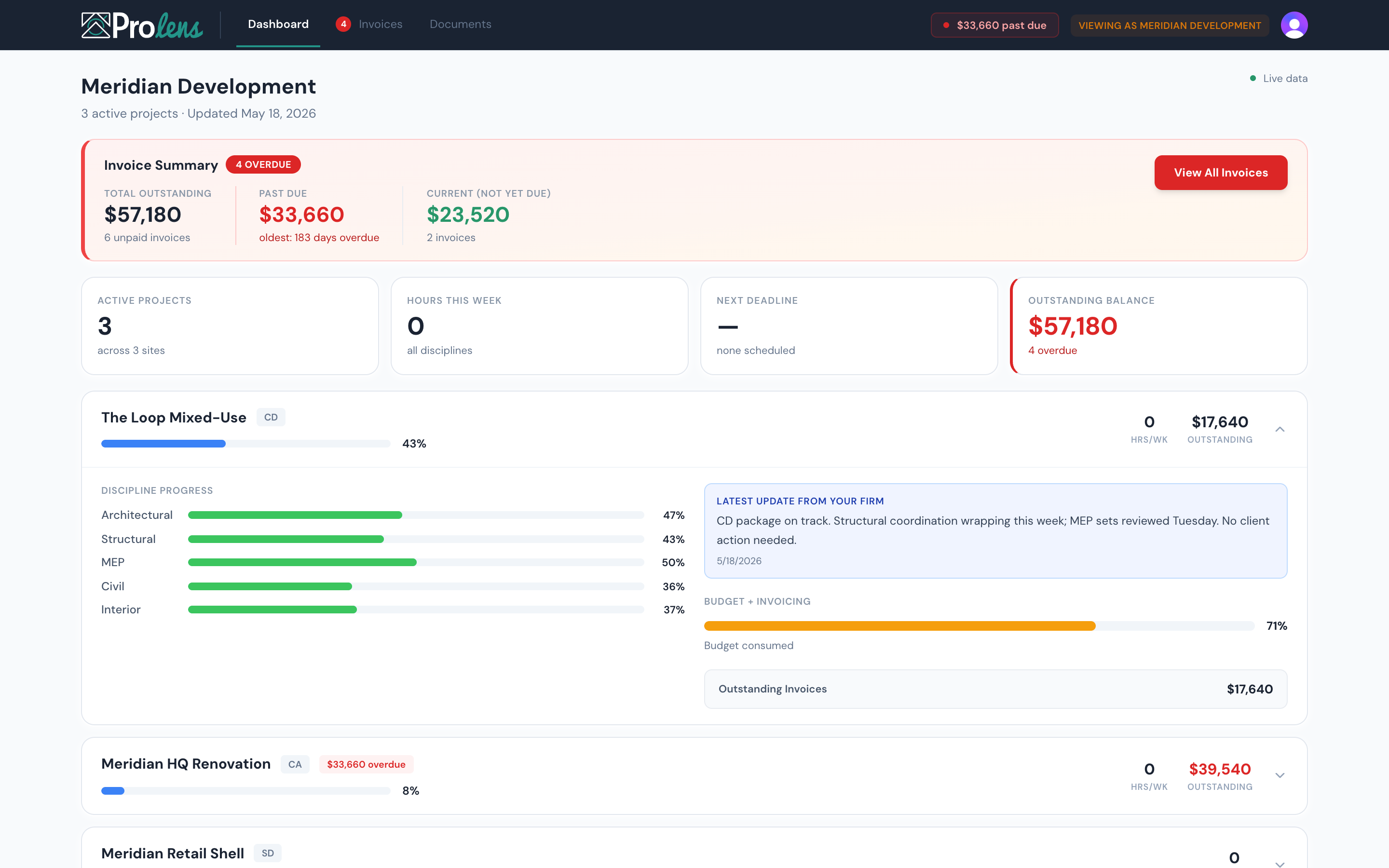Click 'oldest: 183 days overdue' text
Screen dimensions: 1389x868
[319, 238]
